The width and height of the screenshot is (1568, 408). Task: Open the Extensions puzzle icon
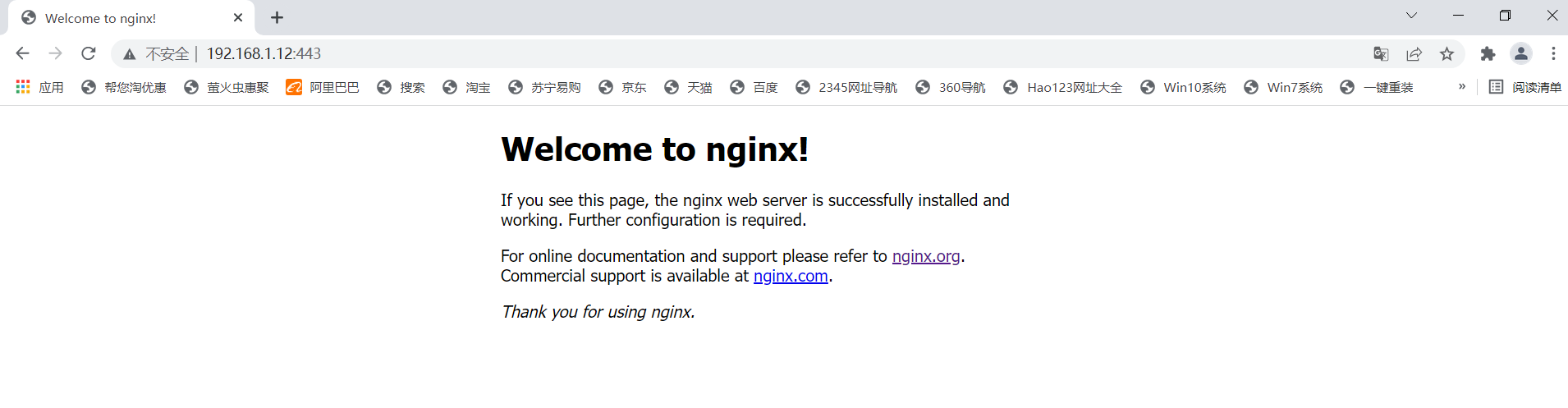point(1488,53)
